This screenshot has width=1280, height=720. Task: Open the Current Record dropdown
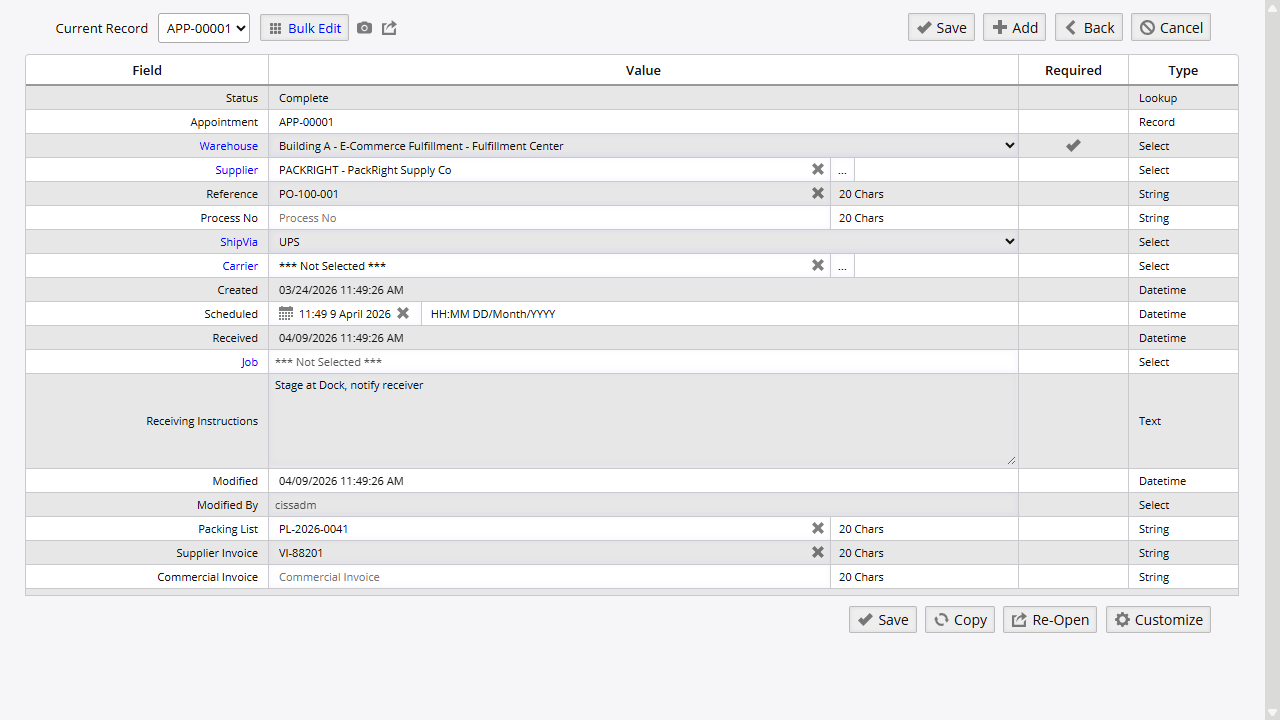pos(203,28)
